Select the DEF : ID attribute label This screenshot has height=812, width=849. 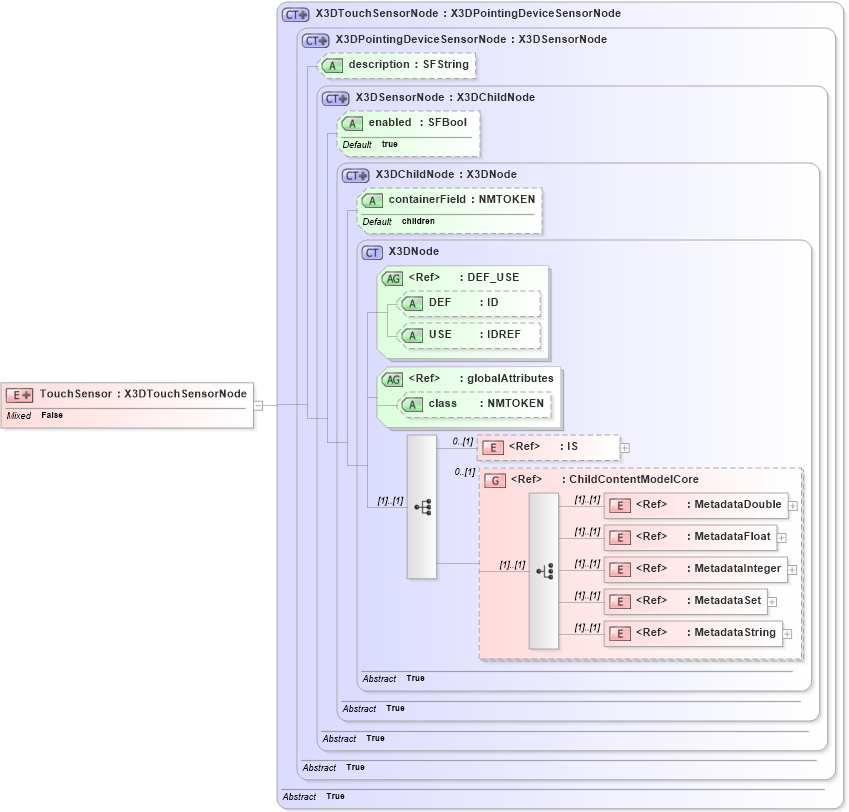(463, 302)
